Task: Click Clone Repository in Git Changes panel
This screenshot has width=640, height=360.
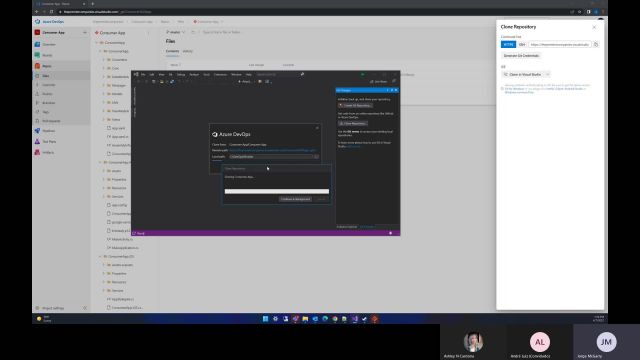Action: (x=353, y=123)
